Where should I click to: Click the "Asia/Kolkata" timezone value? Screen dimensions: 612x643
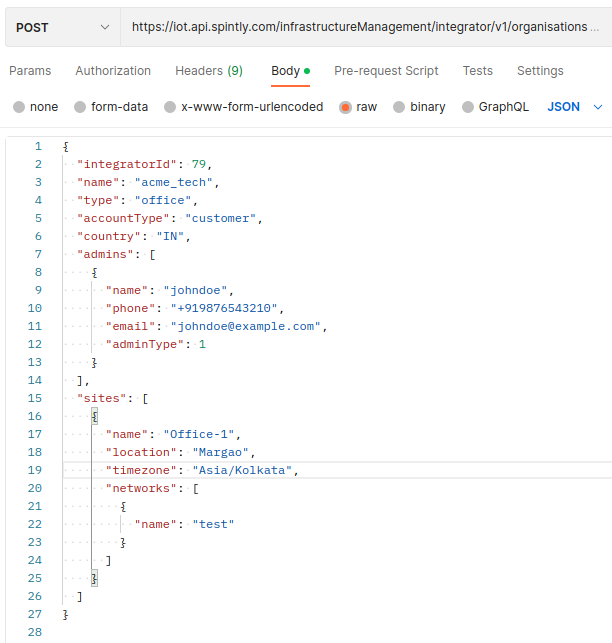click(x=242, y=471)
